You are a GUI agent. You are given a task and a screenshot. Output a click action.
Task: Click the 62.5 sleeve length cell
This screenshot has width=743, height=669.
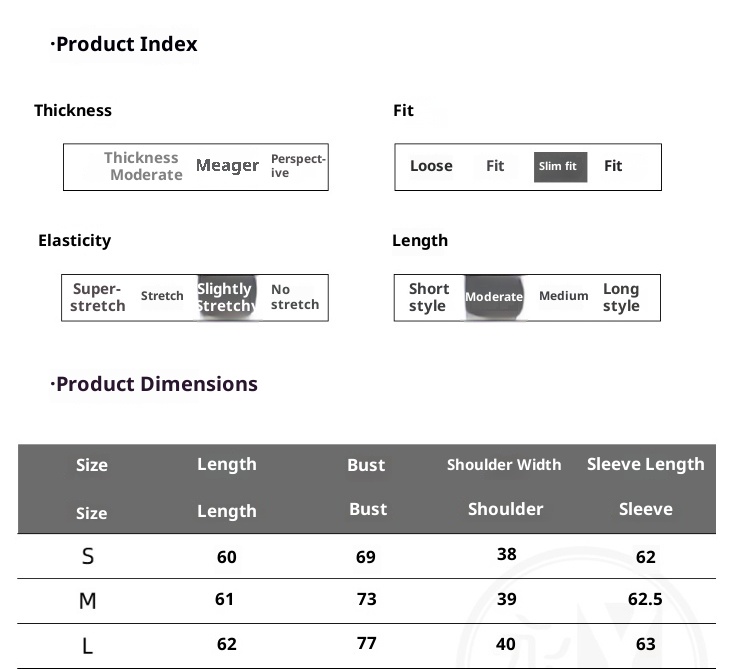click(x=645, y=600)
